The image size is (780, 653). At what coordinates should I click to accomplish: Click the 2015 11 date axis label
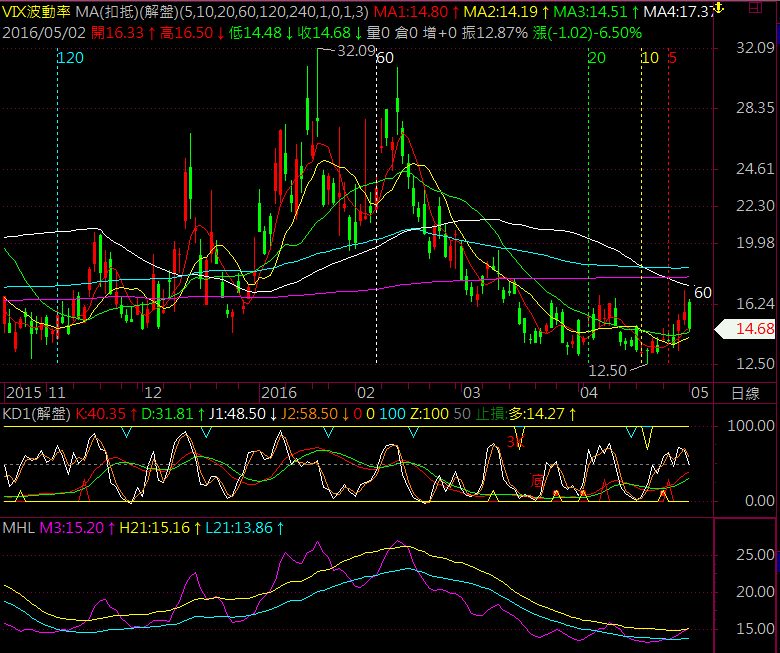36,393
